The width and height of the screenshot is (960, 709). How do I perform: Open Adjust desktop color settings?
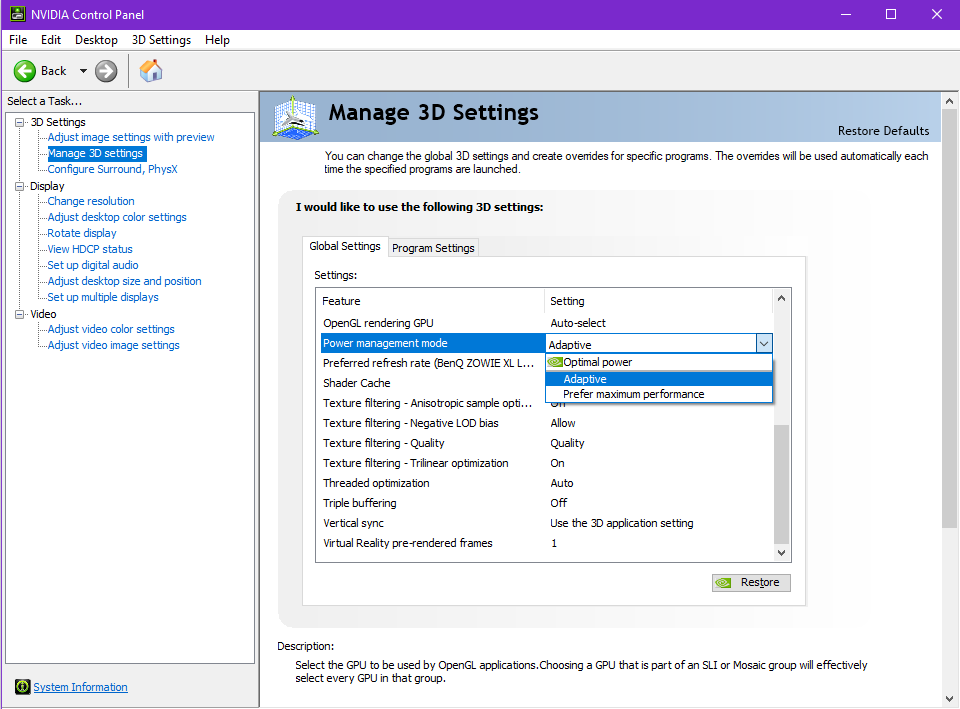117,217
